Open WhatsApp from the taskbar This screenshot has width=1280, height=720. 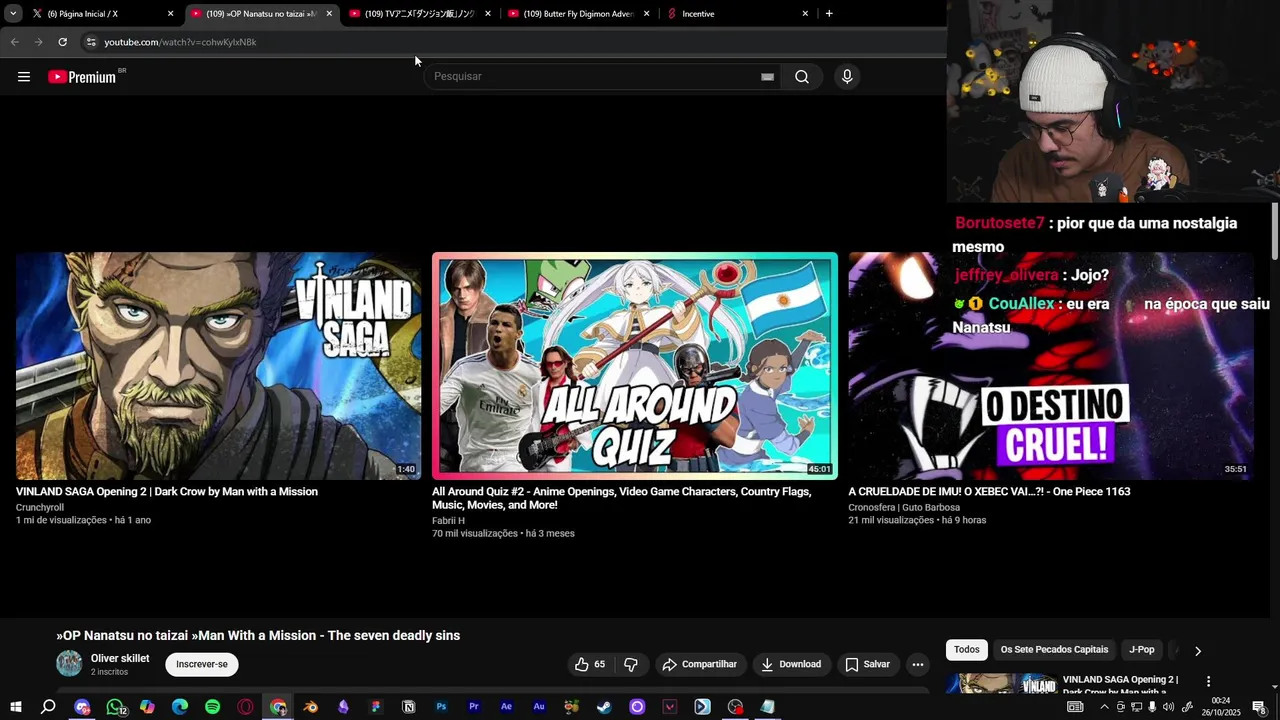click(115, 707)
